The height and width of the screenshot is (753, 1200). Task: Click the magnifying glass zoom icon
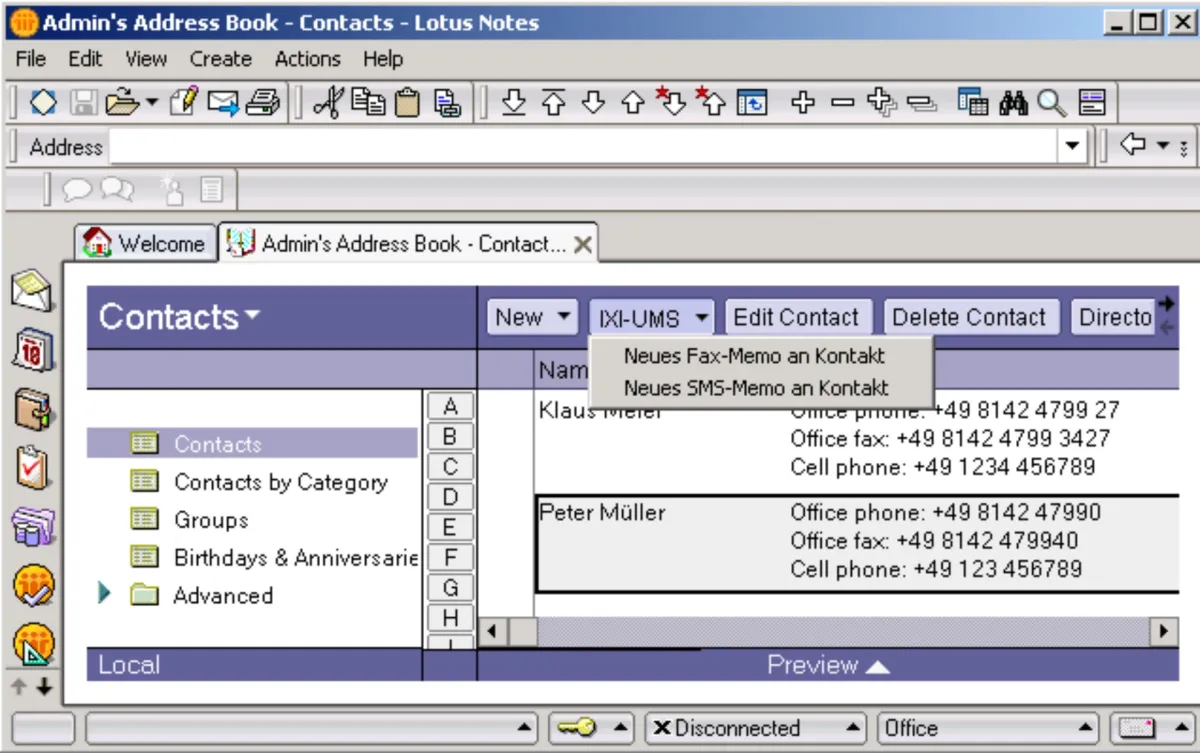(1049, 101)
